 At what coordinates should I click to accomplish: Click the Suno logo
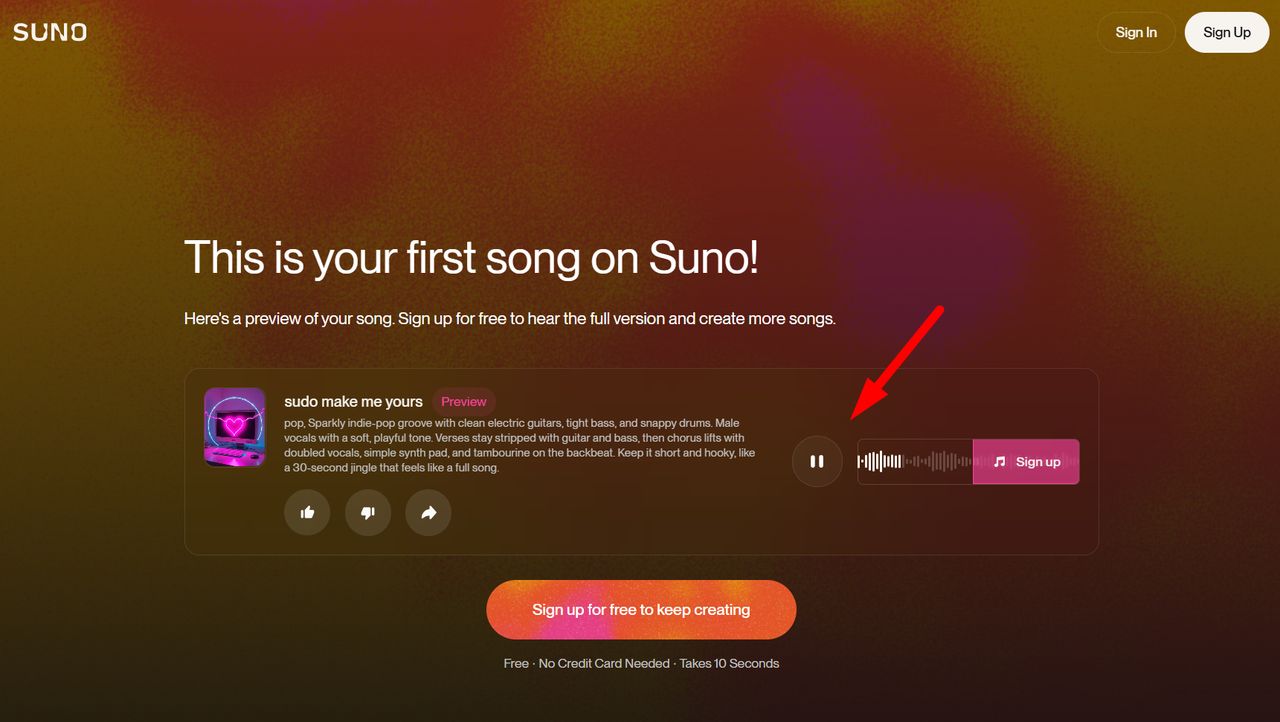pyautogui.click(x=50, y=32)
